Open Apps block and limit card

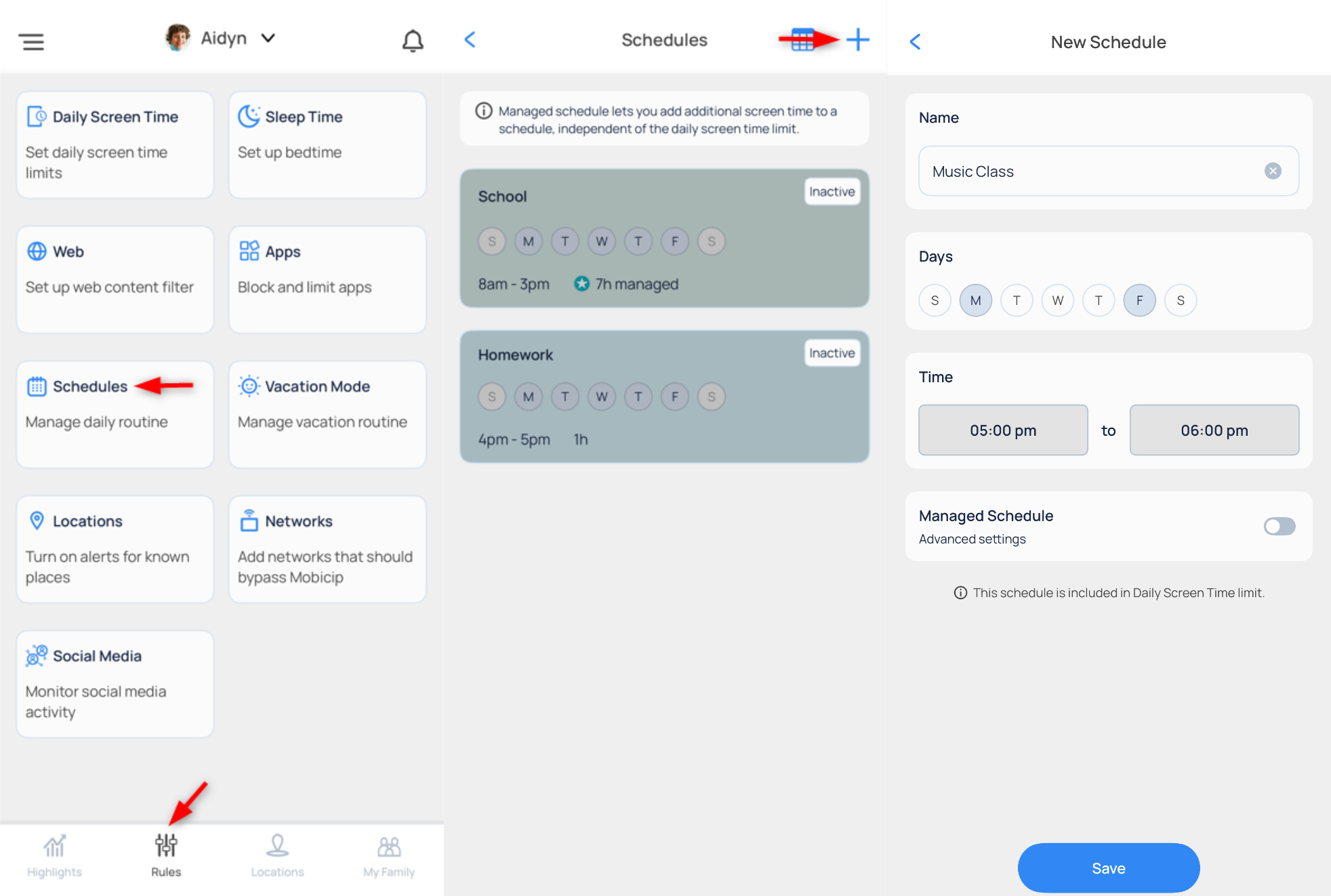(327, 279)
